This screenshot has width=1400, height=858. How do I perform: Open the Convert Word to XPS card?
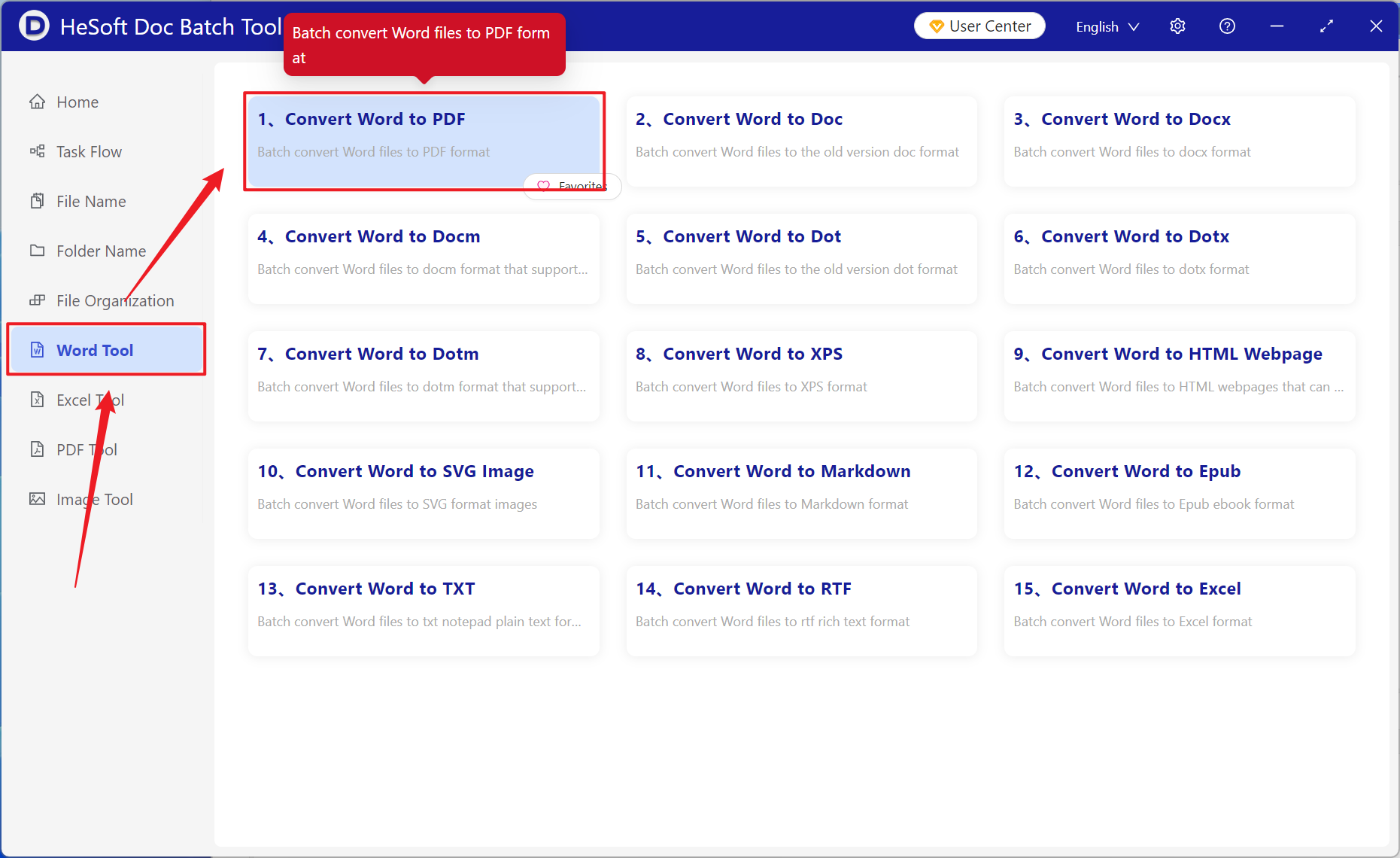(801, 376)
